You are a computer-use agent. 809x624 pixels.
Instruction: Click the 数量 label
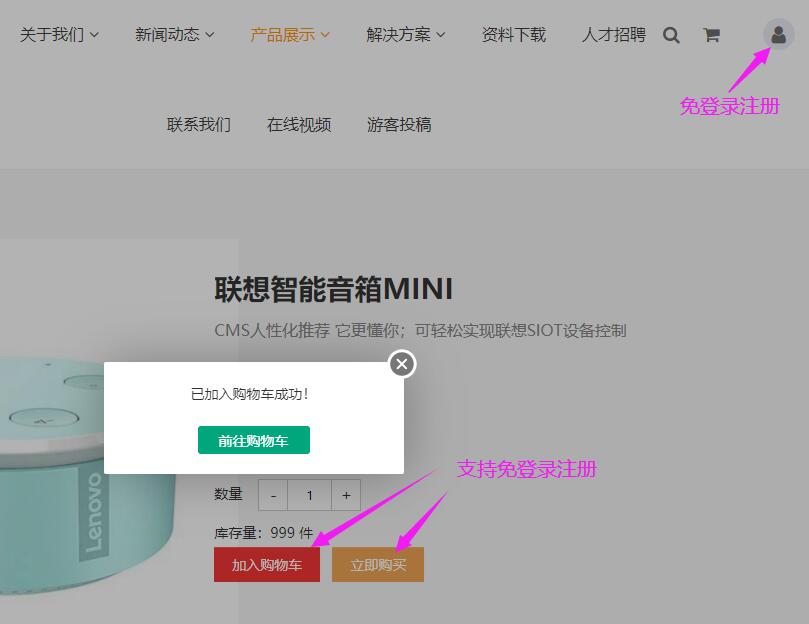pos(228,494)
